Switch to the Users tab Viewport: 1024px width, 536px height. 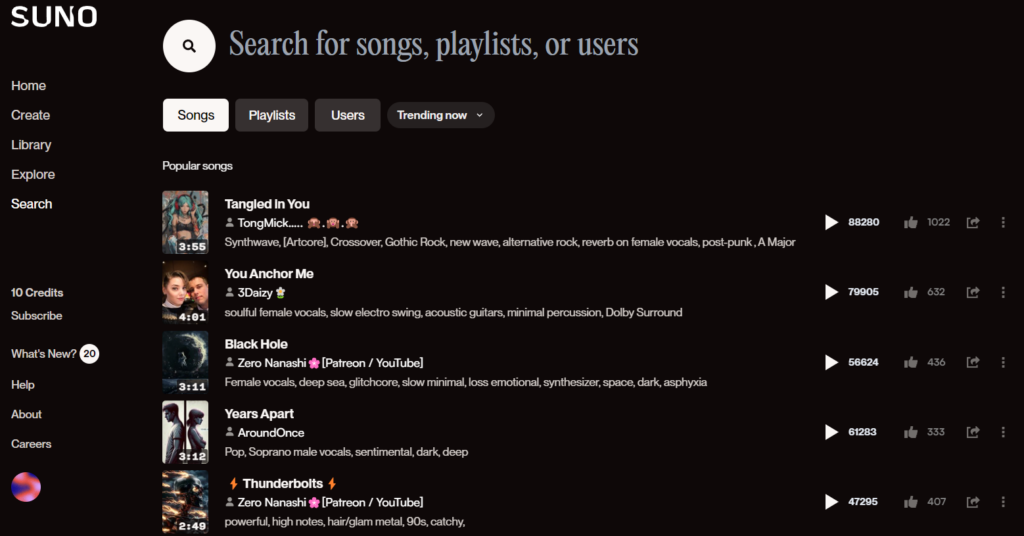click(348, 115)
